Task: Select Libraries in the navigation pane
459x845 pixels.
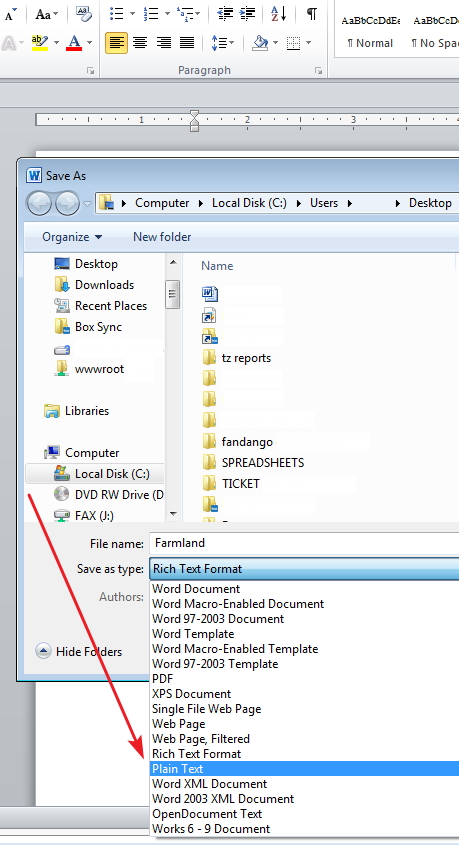Action: (x=76, y=411)
